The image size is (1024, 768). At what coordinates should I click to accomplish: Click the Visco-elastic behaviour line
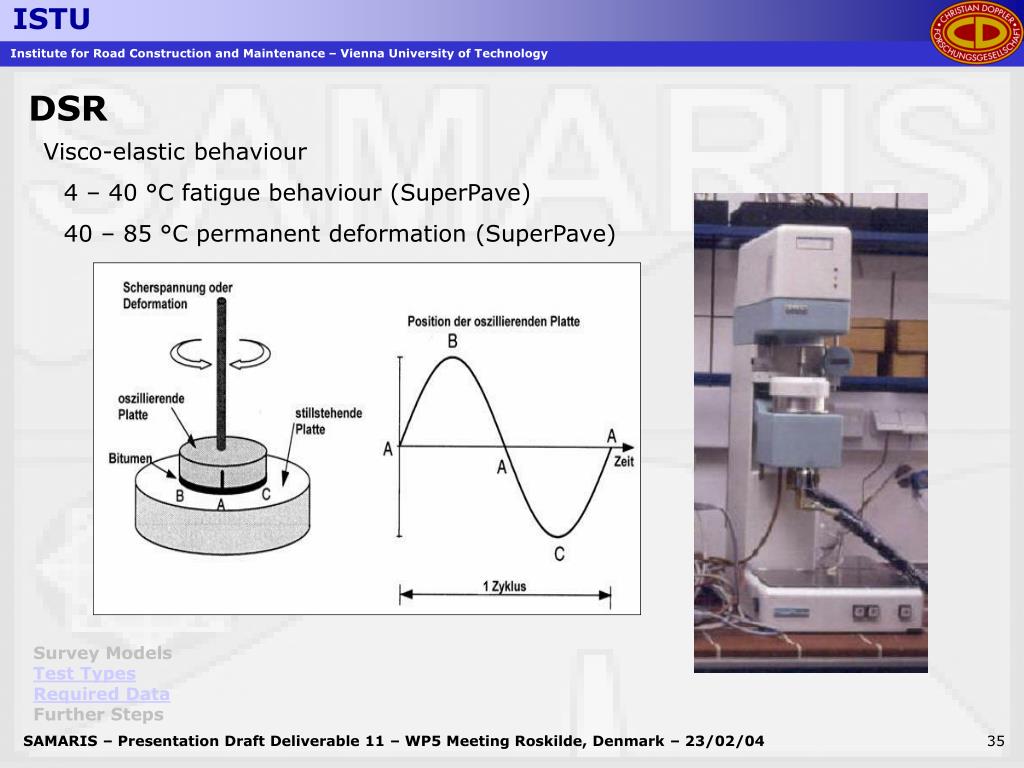pyautogui.click(x=175, y=152)
